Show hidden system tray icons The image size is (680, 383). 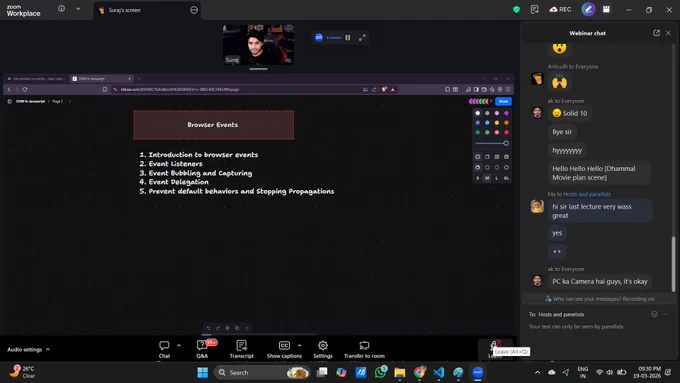click(537, 372)
